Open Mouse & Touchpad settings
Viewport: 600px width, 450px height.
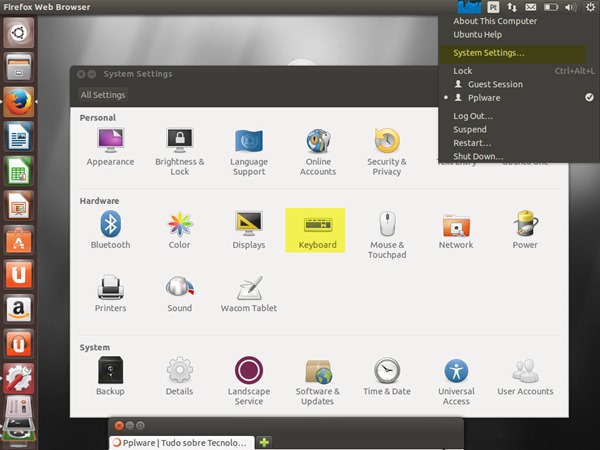[x=387, y=235]
